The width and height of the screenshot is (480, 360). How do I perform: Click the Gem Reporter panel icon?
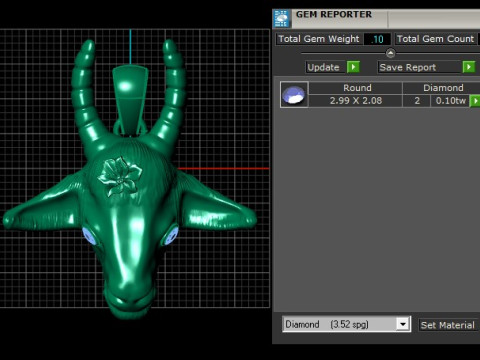(281, 18)
